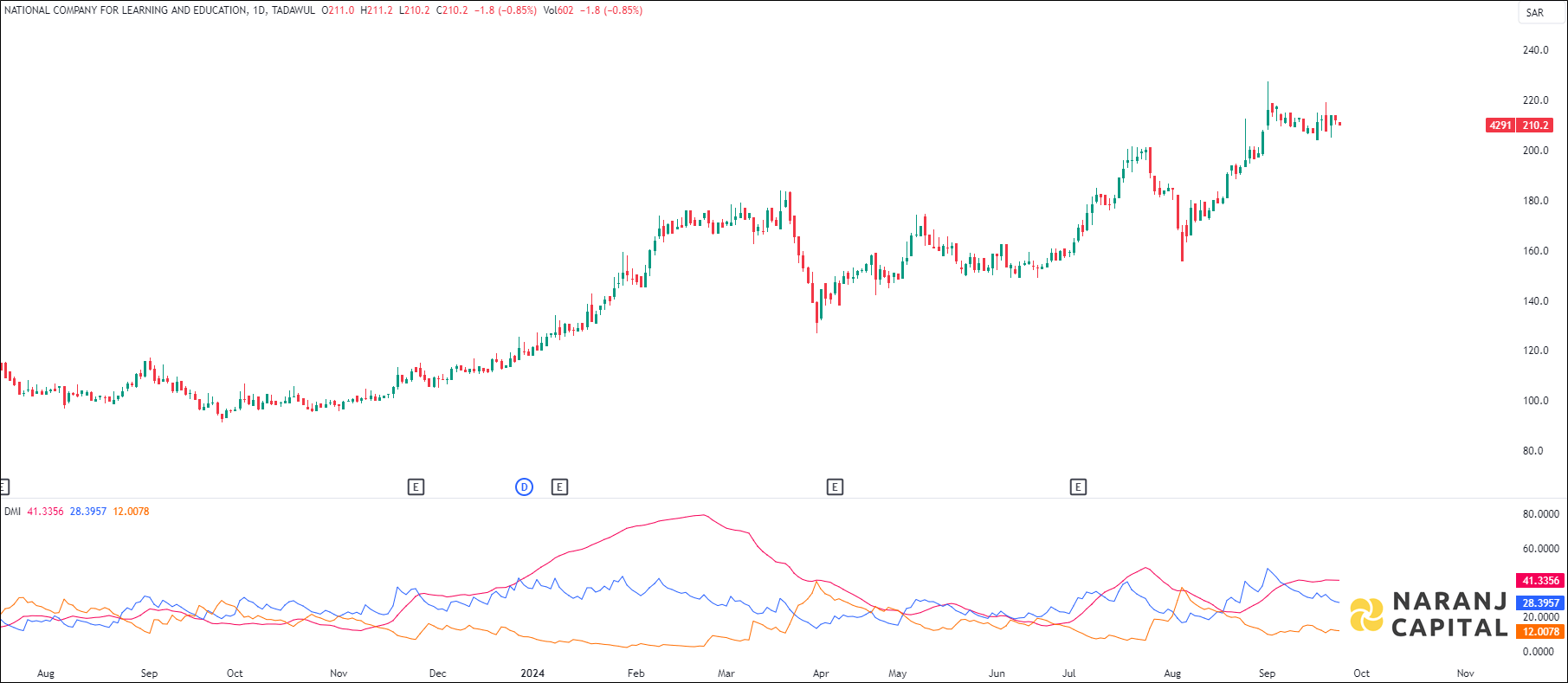Click the earnings E marker just before December
The image size is (1568, 683).
point(416,487)
